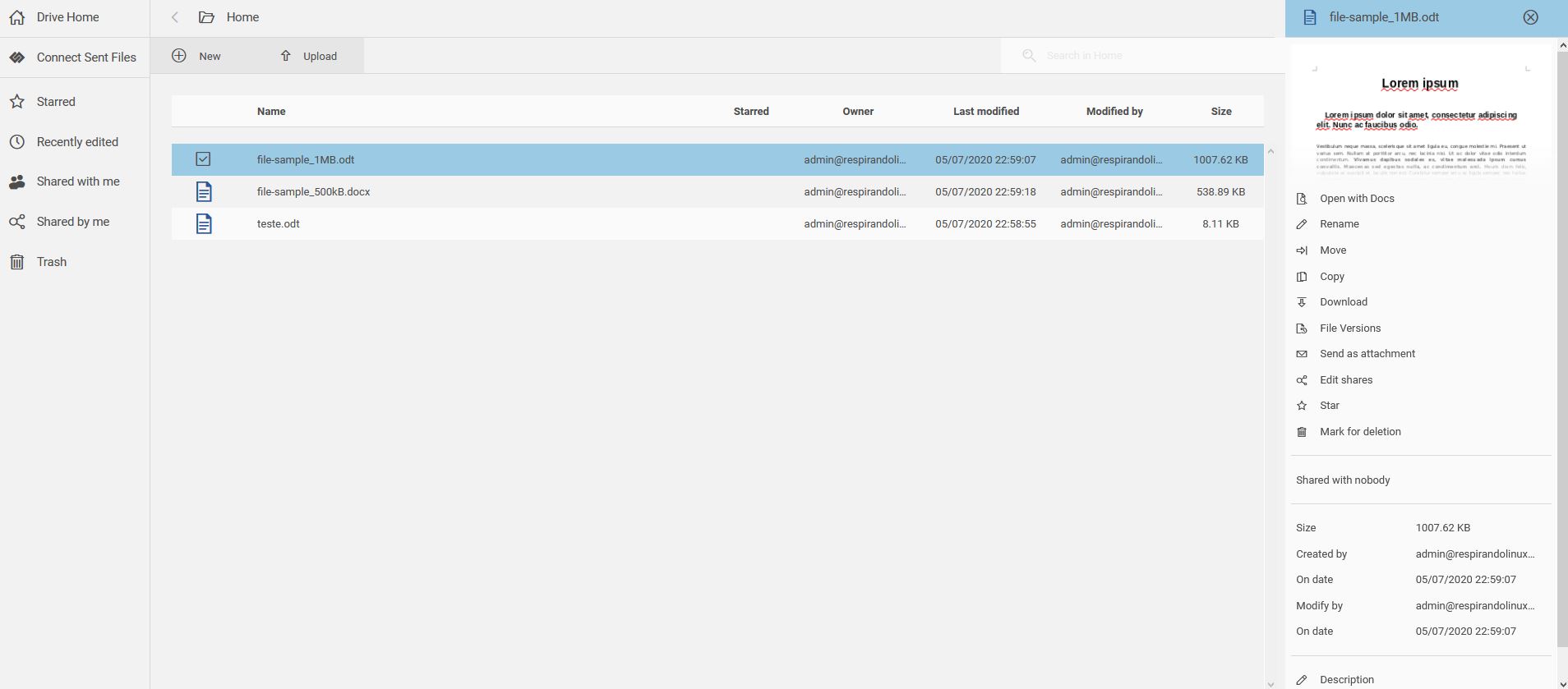
Task: Click the teste.odt document icon
Action: click(x=204, y=223)
